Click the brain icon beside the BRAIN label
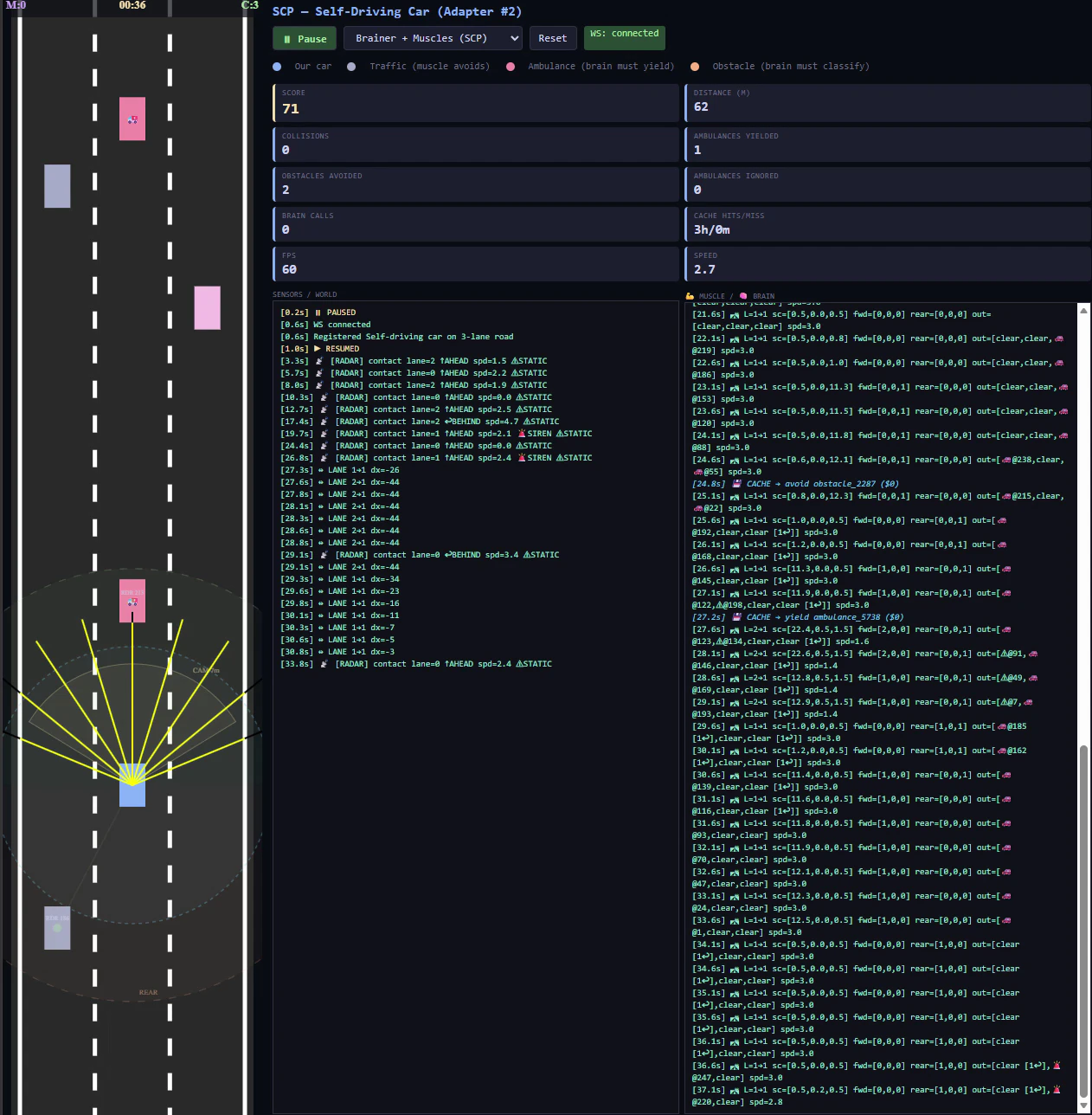Image resolution: width=1092 pixels, height=1115 pixels. pos(743,296)
